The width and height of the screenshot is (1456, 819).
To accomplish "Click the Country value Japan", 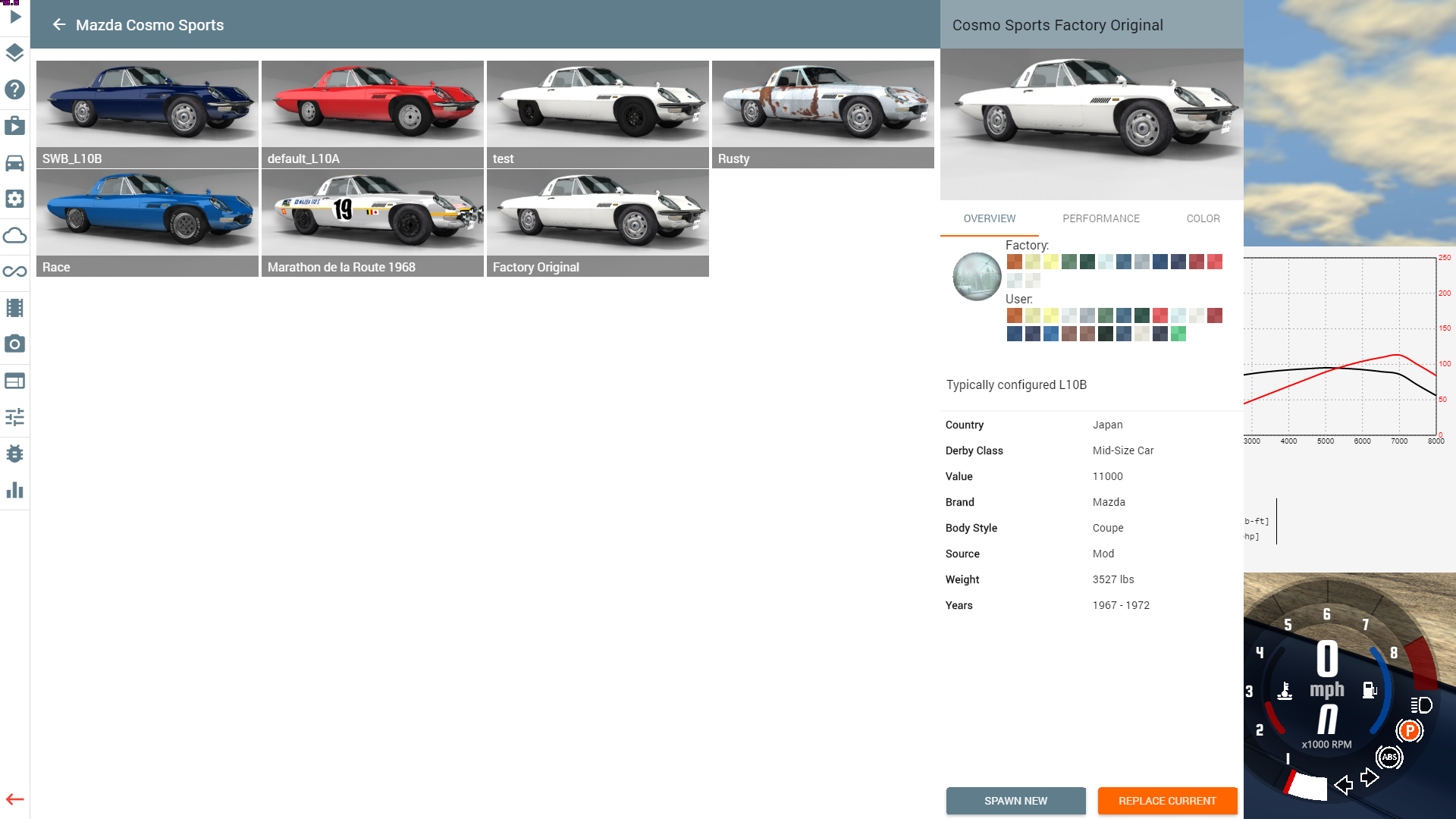I will [x=1108, y=425].
